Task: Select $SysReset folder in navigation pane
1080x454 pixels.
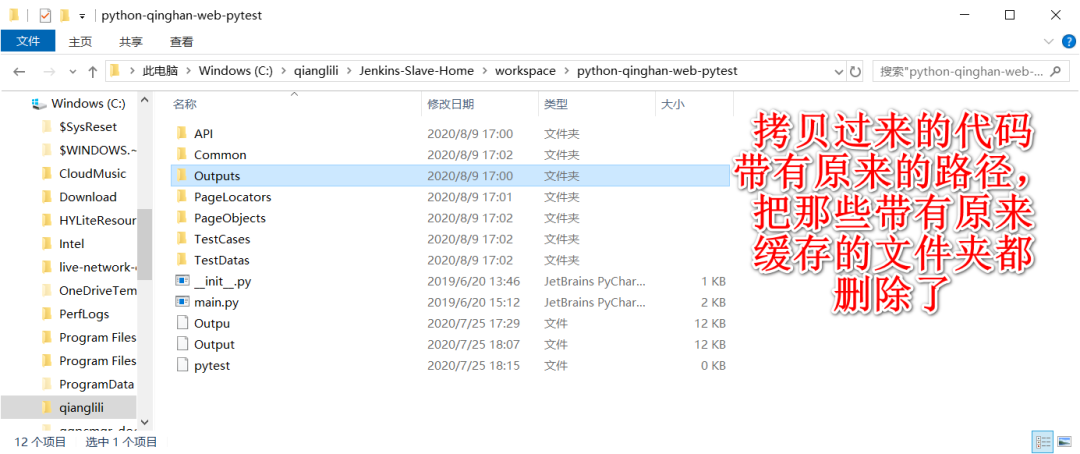Action: pos(88,127)
